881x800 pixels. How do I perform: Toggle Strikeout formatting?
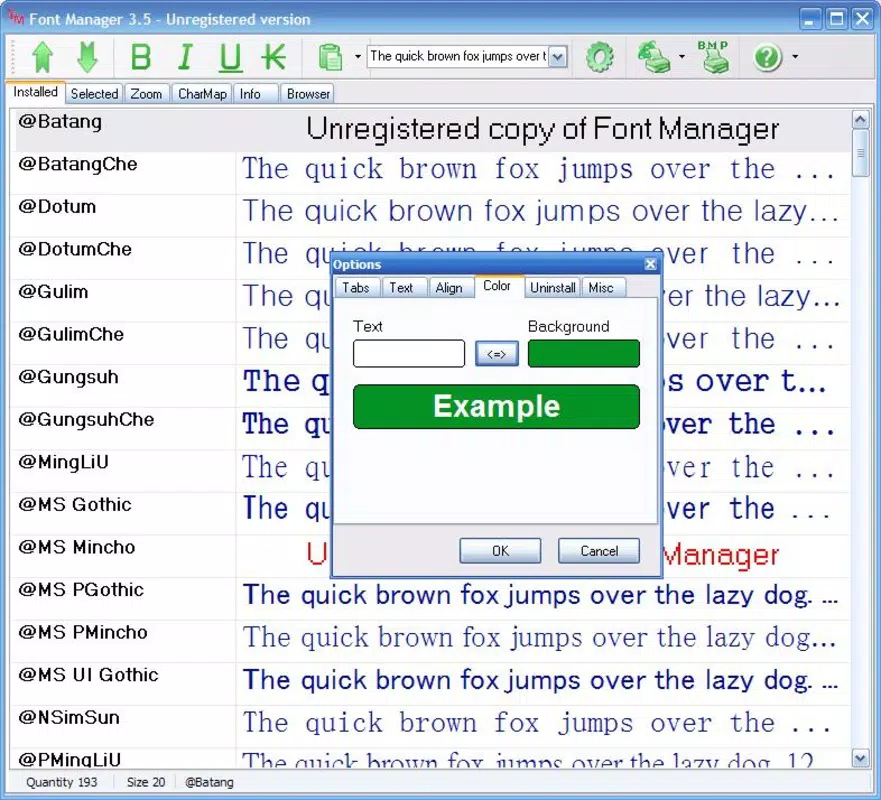[x=274, y=57]
